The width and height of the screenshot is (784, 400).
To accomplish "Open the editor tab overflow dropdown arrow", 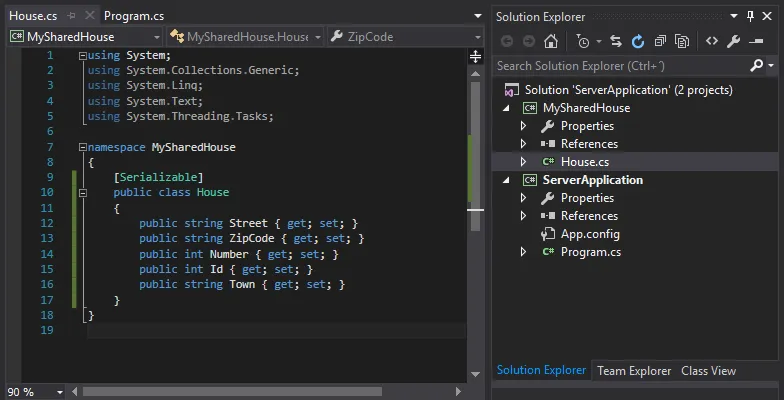I will tap(478, 16).
